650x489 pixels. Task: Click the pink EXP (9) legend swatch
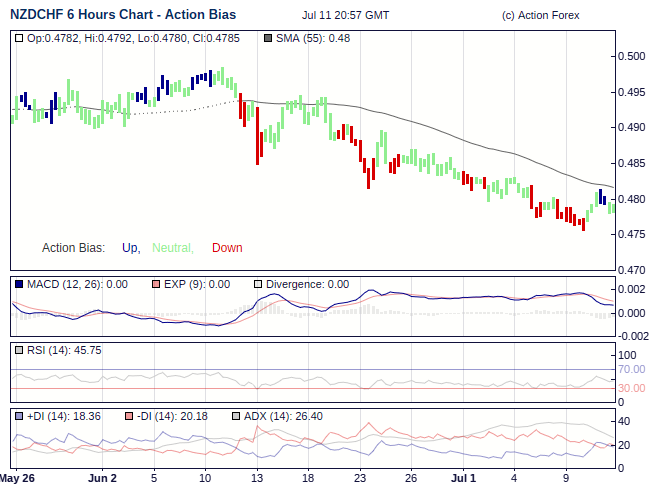(x=155, y=284)
